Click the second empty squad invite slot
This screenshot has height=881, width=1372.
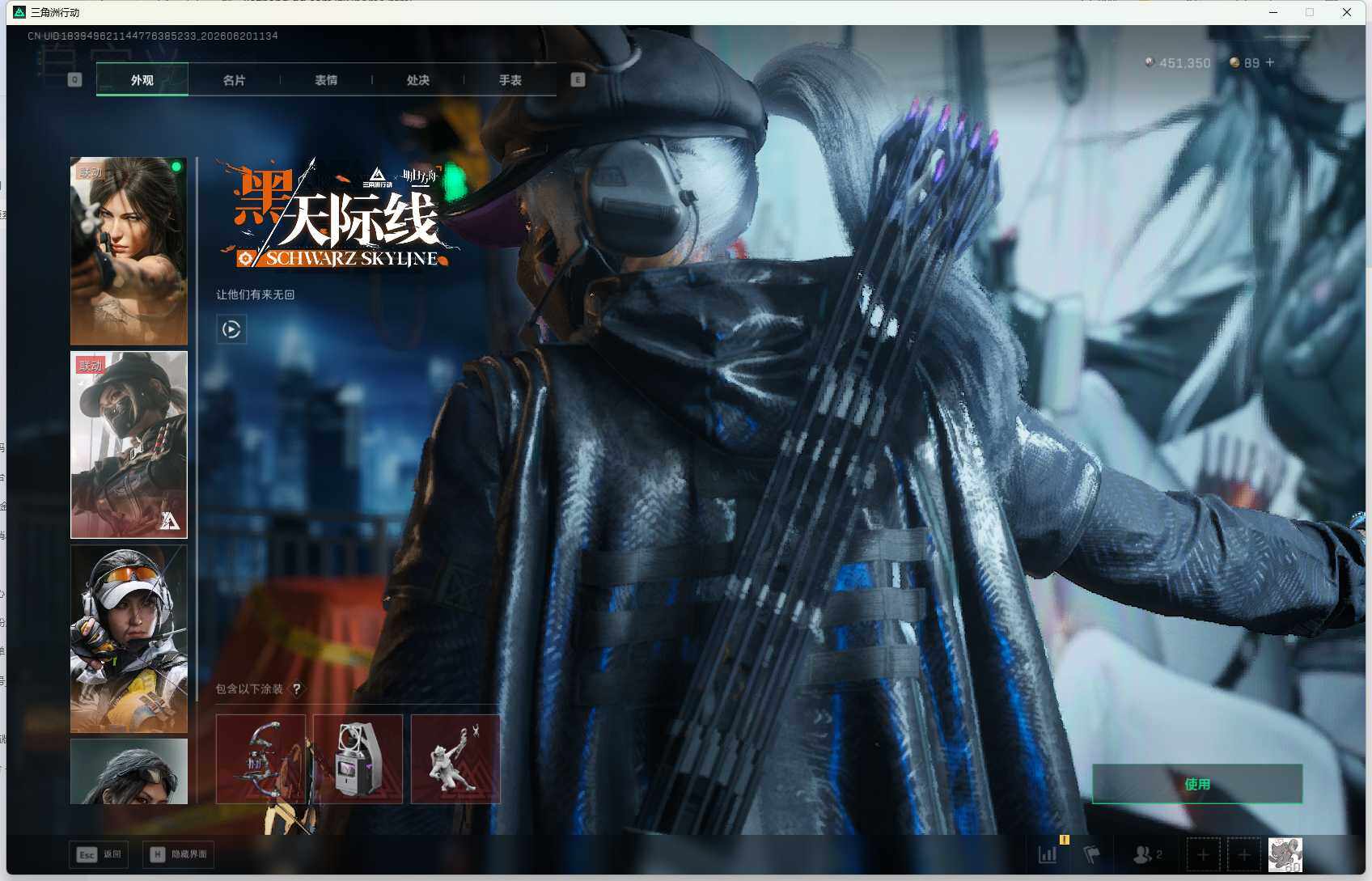click(1244, 854)
